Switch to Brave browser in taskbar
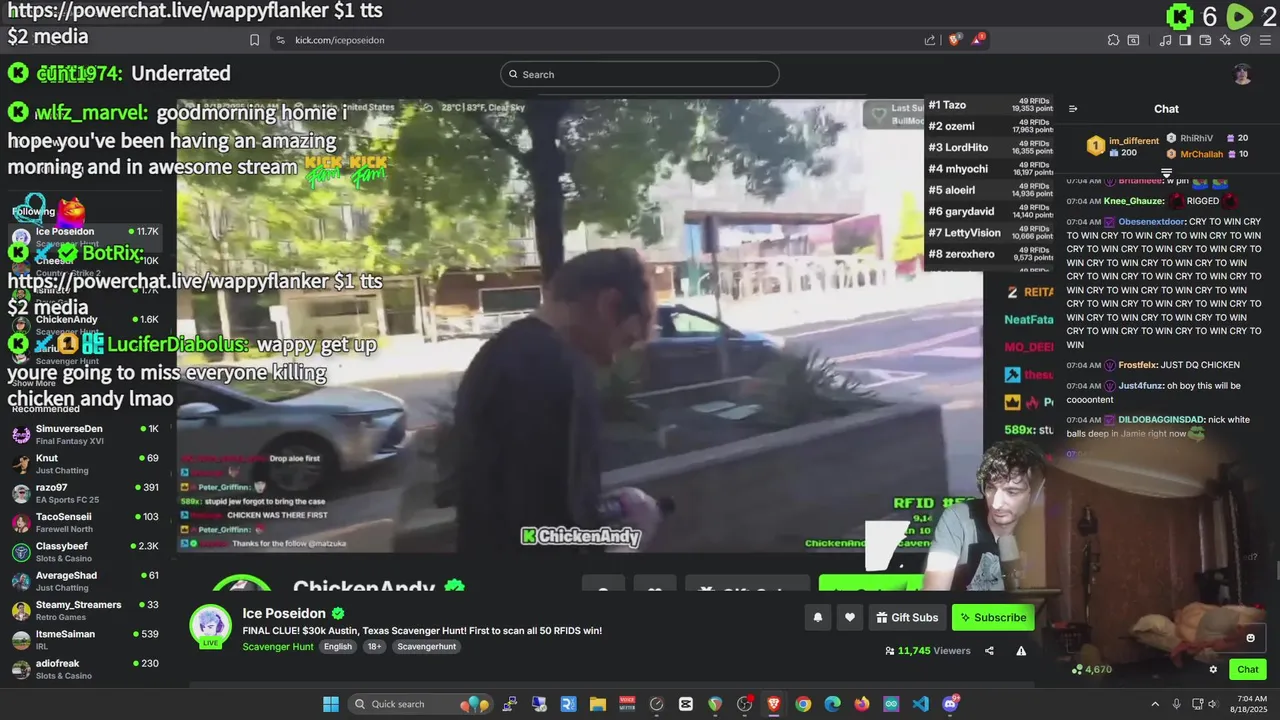1280x720 pixels. click(x=773, y=704)
